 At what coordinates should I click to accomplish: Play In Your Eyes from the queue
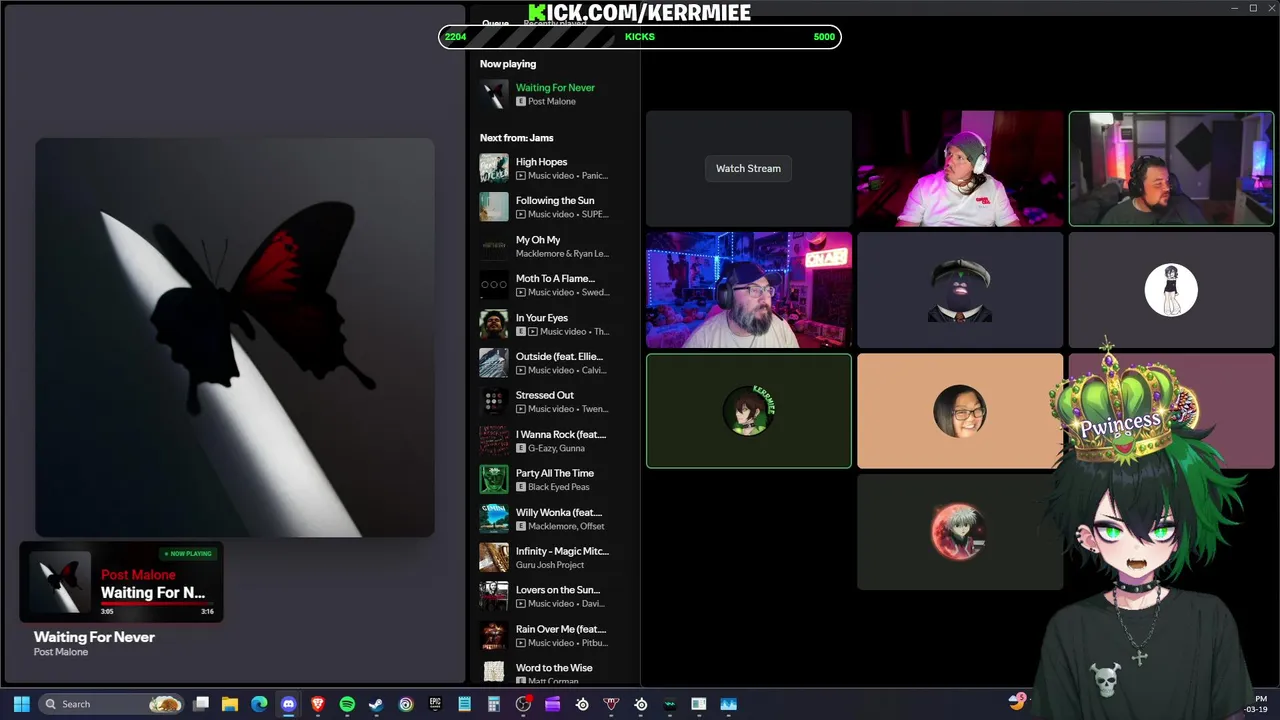point(555,324)
